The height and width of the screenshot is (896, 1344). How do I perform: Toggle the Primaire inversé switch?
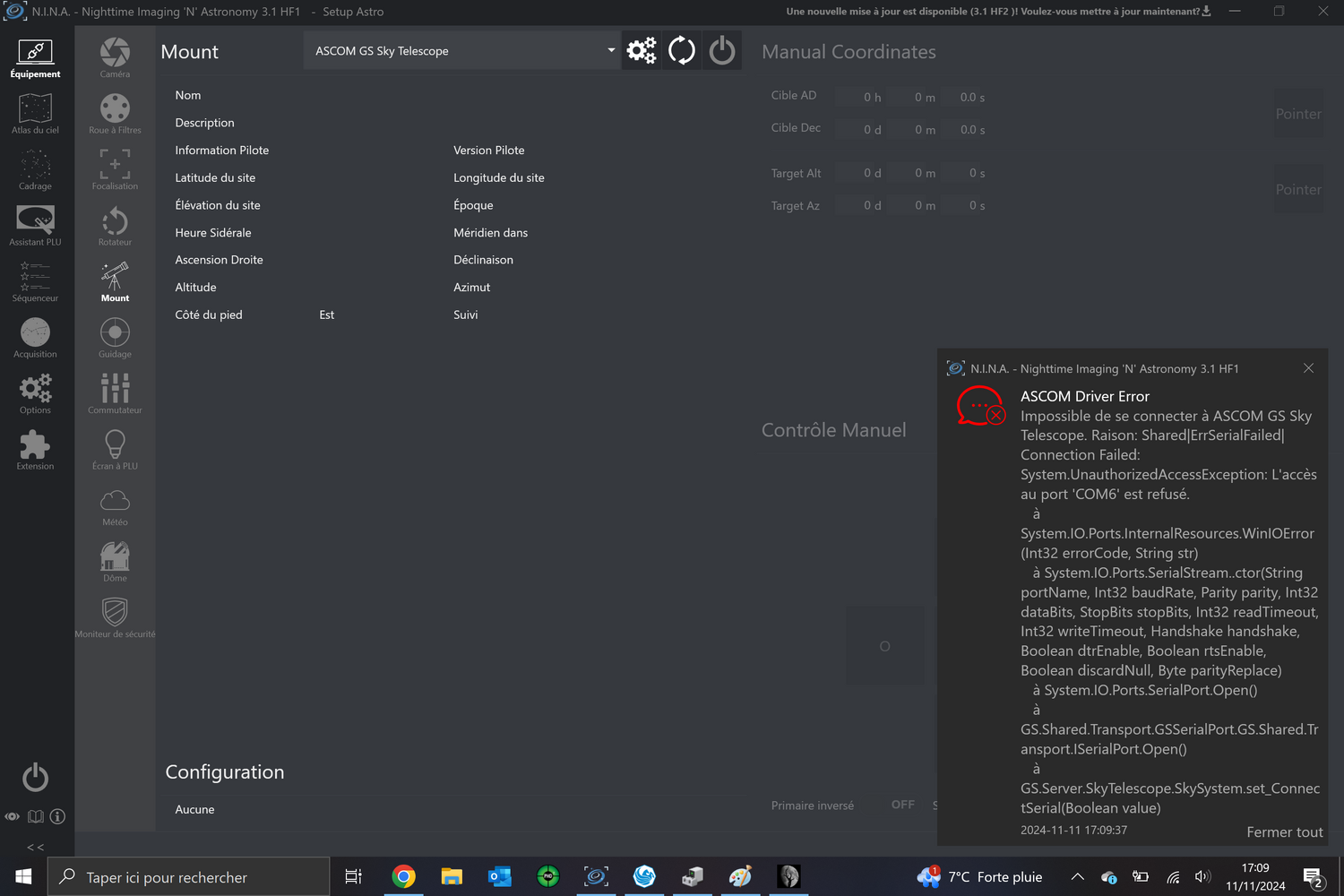point(903,805)
